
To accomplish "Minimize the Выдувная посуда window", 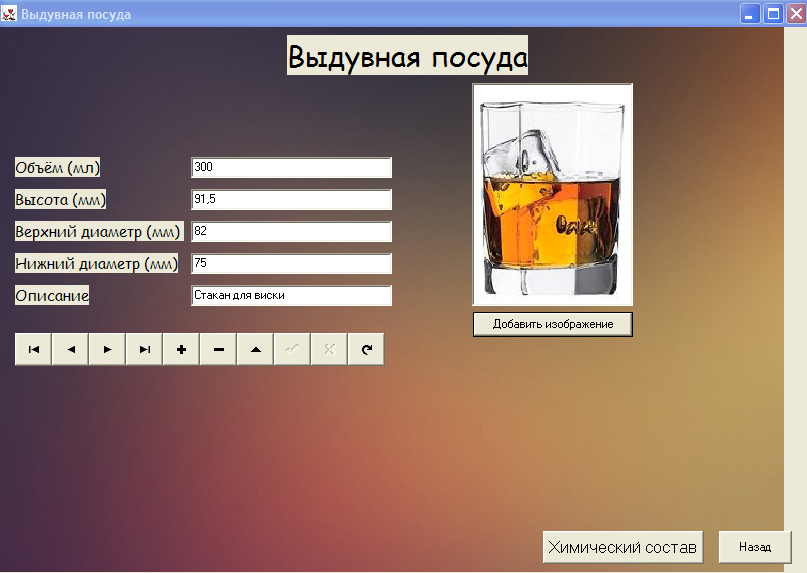I will tap(750, 14).
